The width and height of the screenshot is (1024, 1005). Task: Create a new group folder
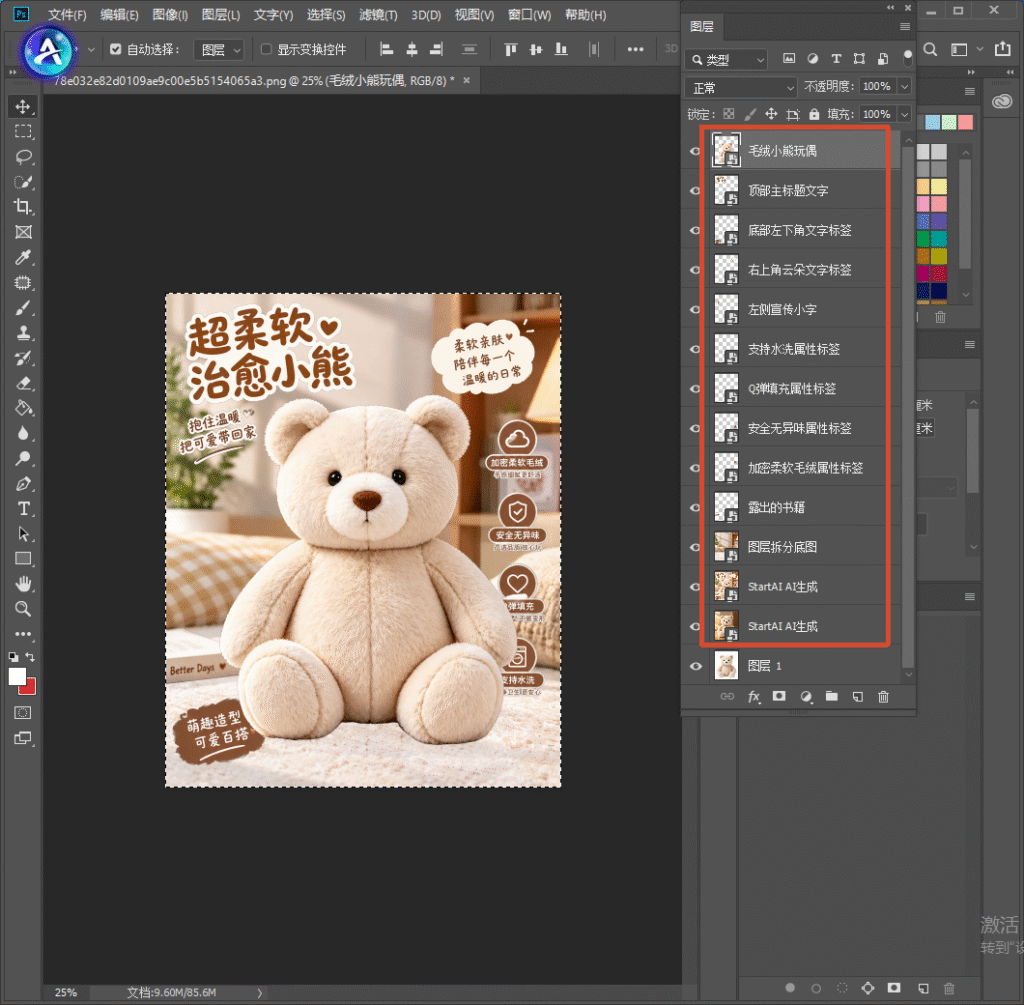click(831, 697)
